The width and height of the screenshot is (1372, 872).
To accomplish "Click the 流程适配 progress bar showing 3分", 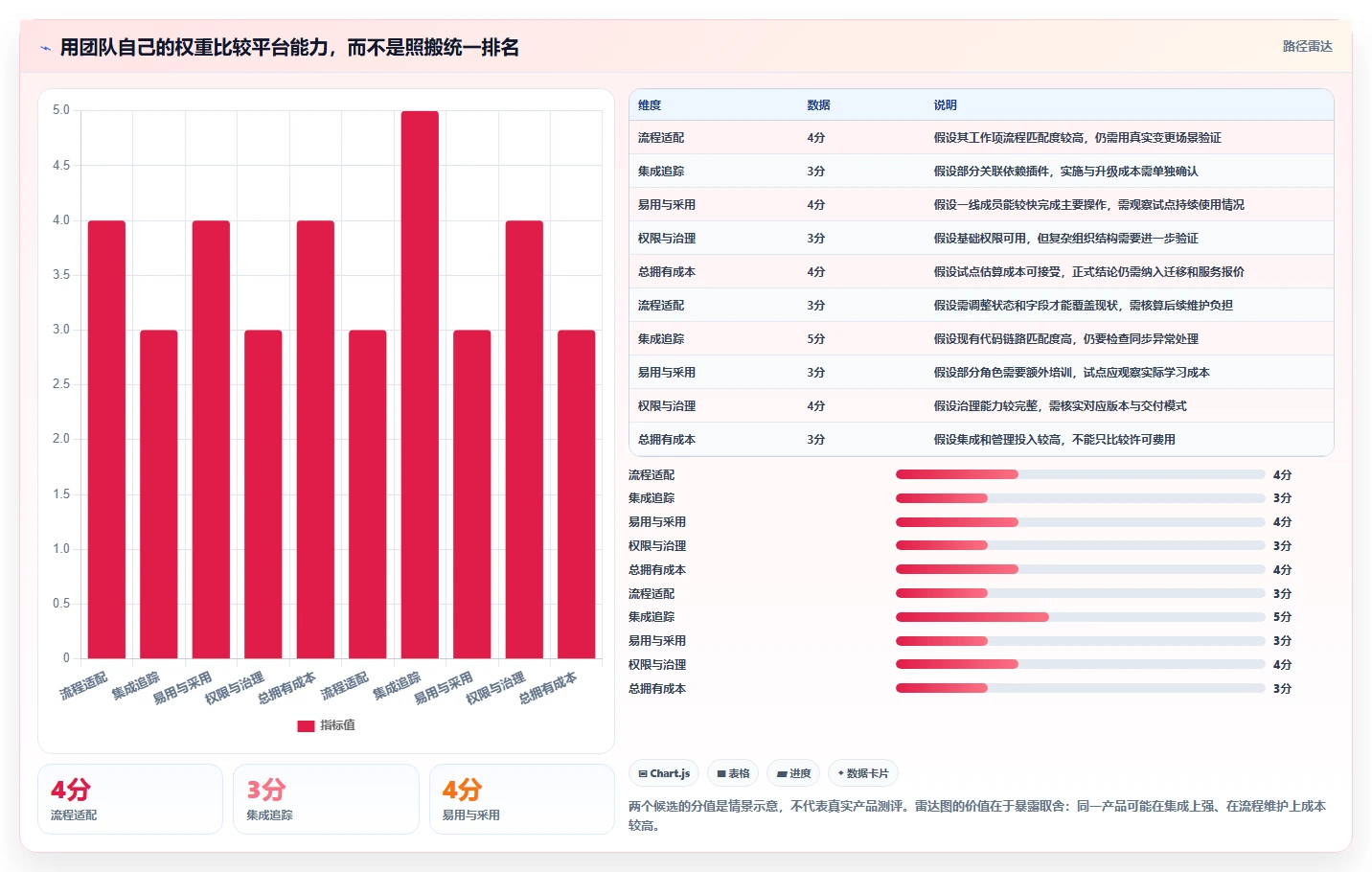I will coord(1081,593).
